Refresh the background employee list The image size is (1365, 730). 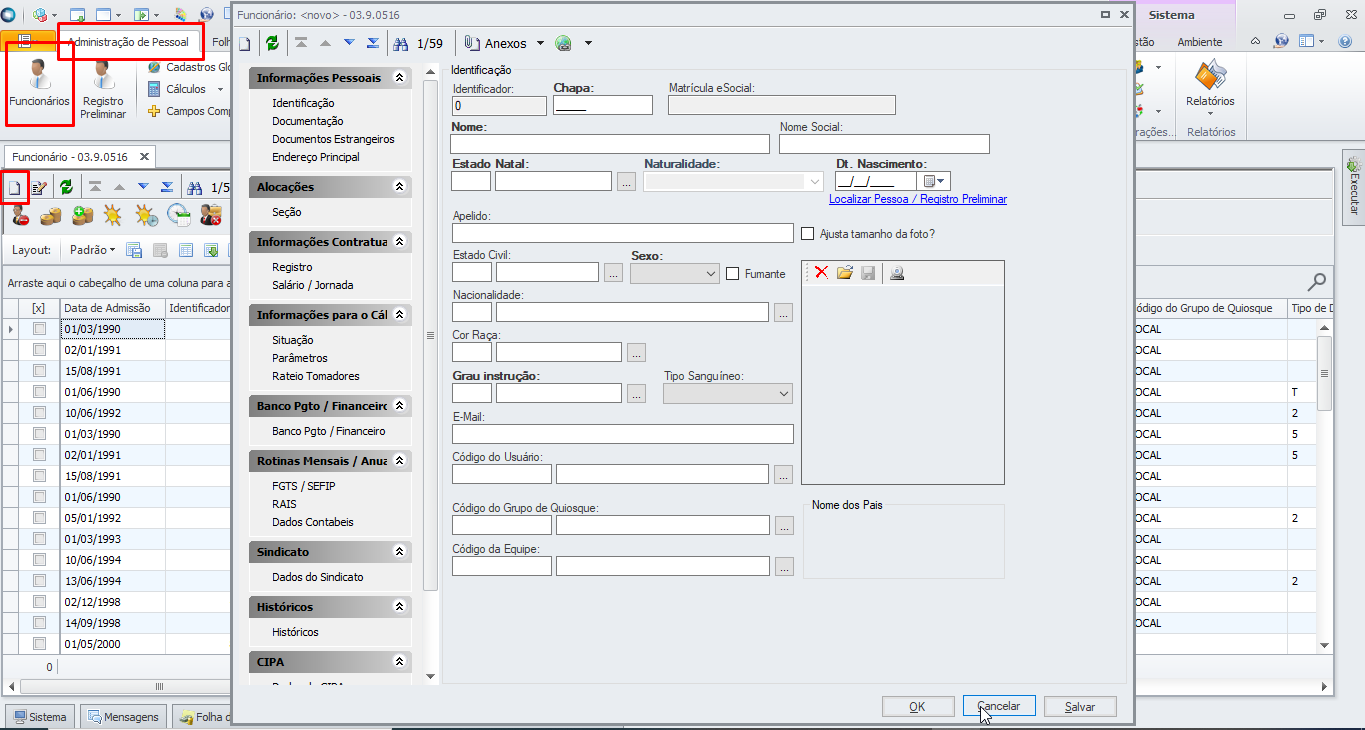[66, 187]
